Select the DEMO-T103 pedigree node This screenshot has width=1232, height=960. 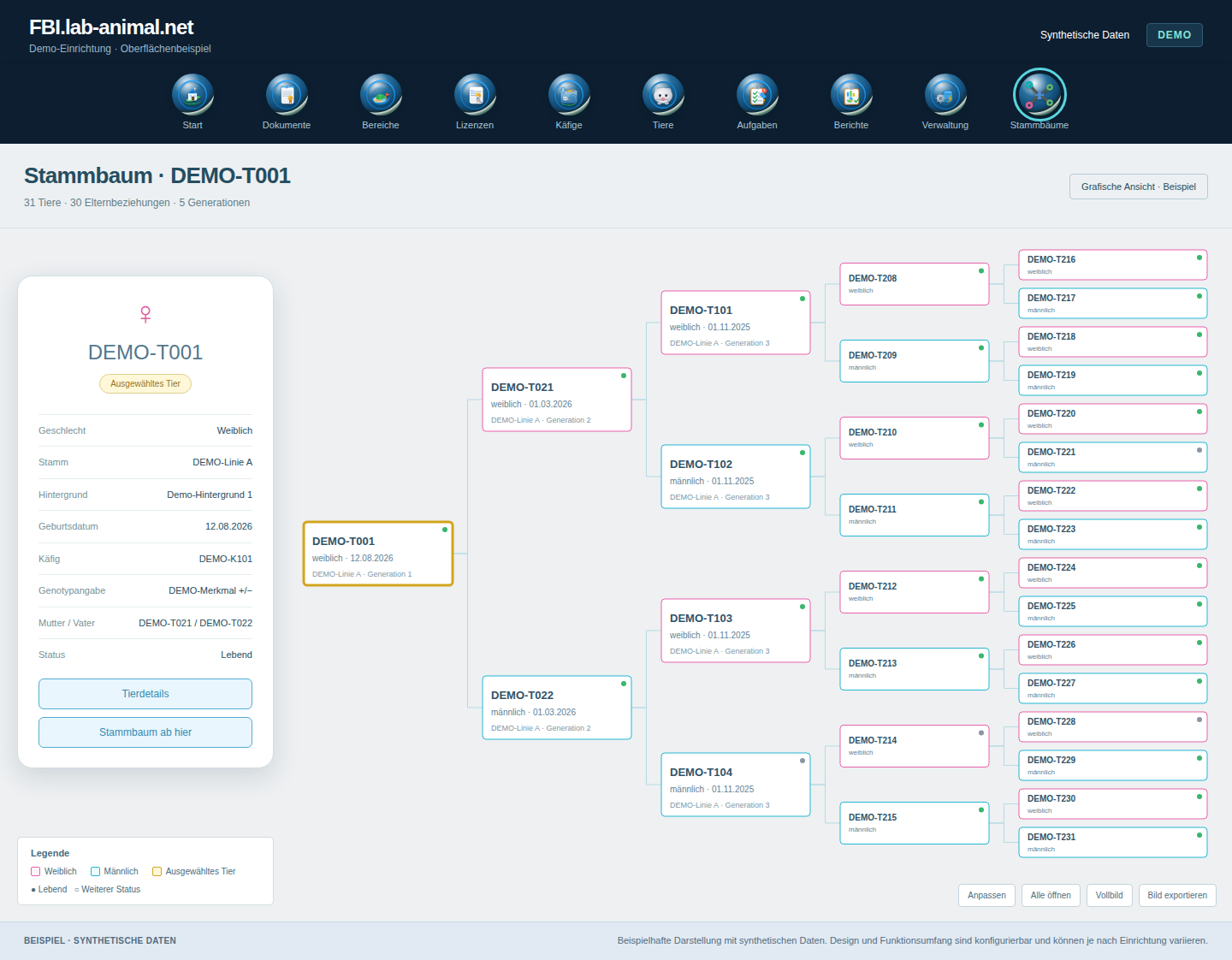pyautogui.click(x=736, y=631)
